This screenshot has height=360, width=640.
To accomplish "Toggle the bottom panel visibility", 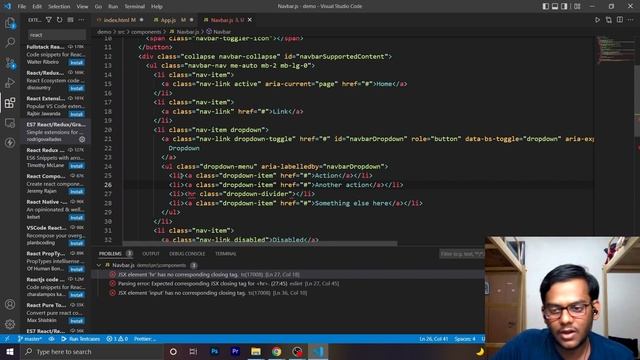I will [555, 6].
